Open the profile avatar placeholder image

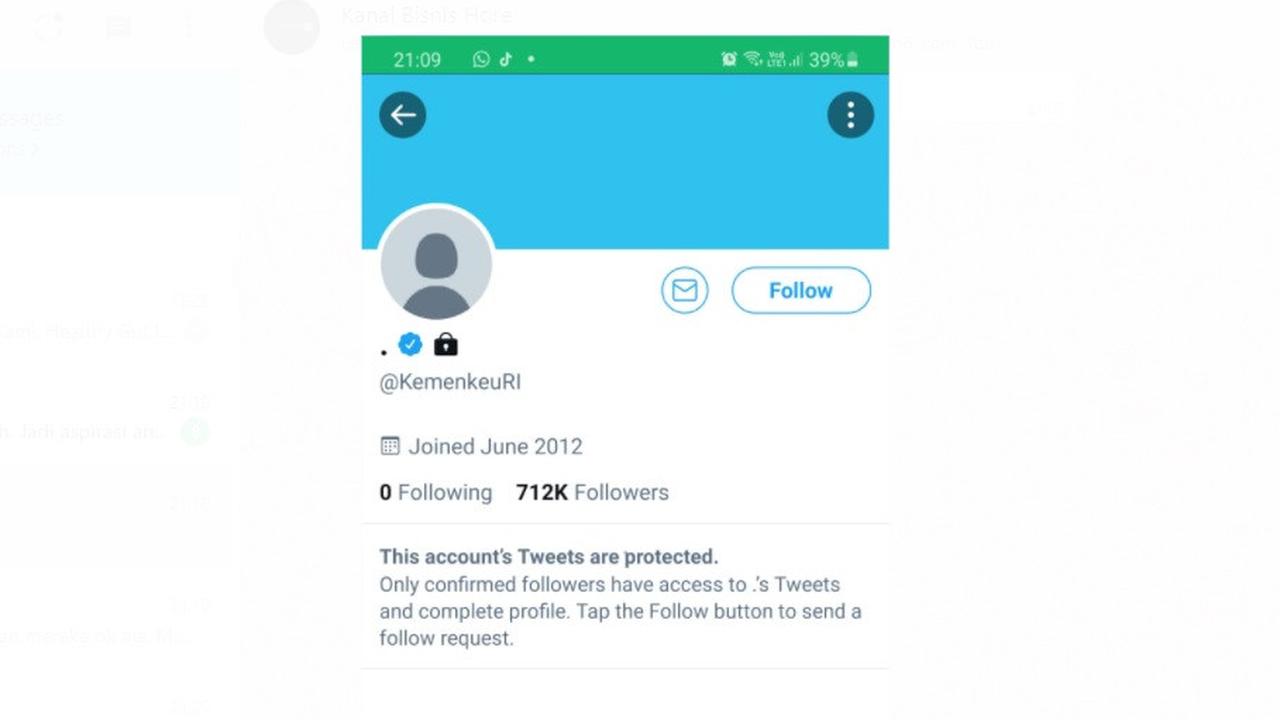tap(436, 264)
